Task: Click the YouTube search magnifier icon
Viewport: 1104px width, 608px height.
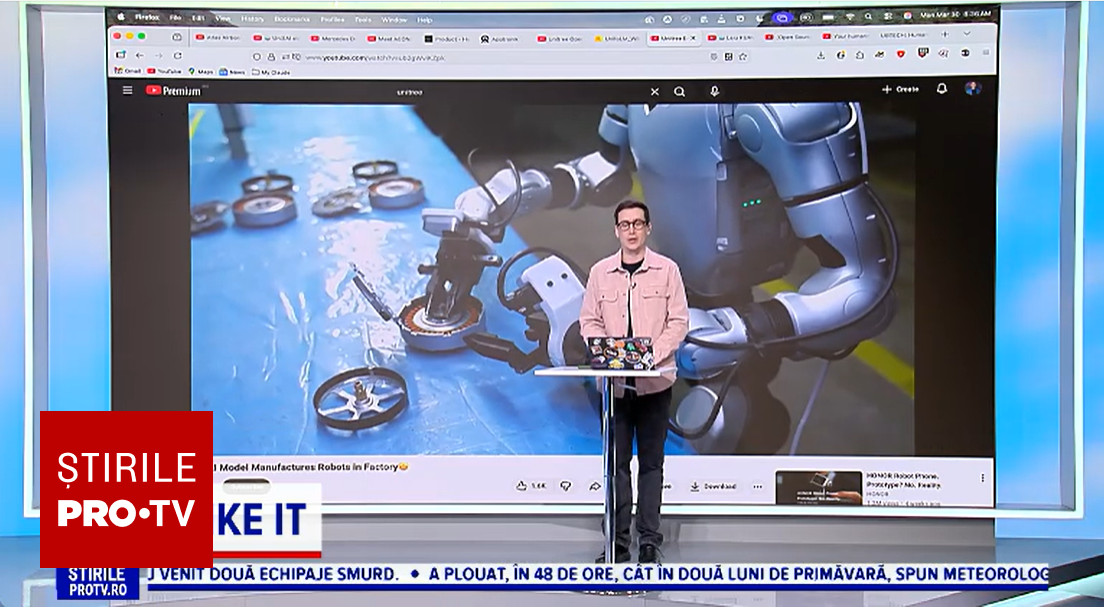Action: pyautogui.click(x=680, y=91)
